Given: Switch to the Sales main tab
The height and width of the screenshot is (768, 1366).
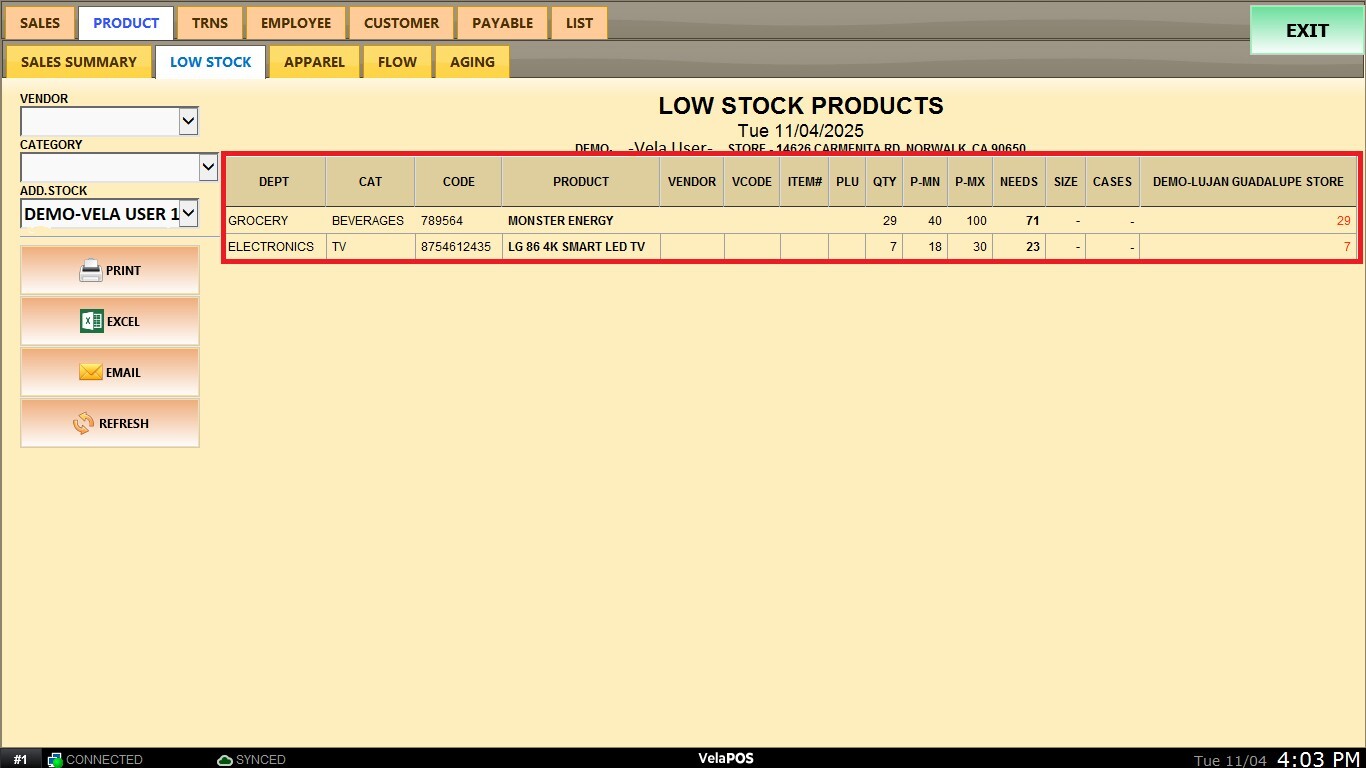Looking at the screenshot, I should coord(40,23).
